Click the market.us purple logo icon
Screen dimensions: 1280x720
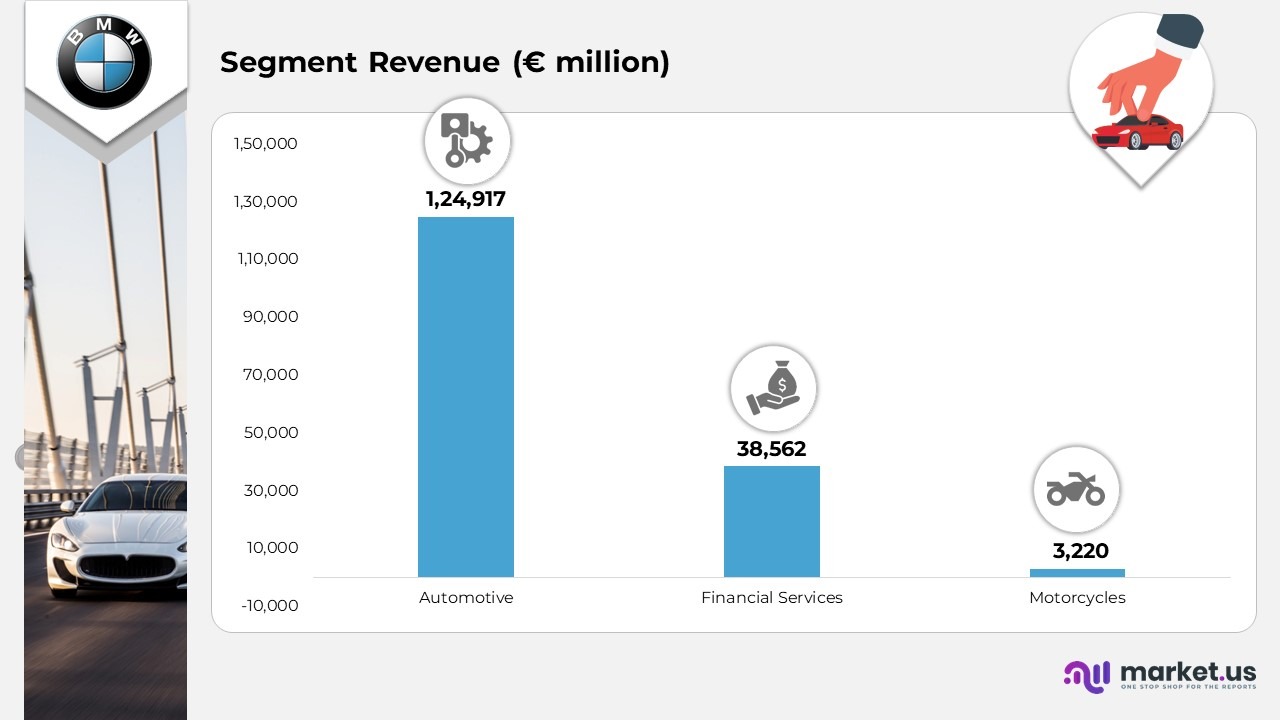(1087, 676)
